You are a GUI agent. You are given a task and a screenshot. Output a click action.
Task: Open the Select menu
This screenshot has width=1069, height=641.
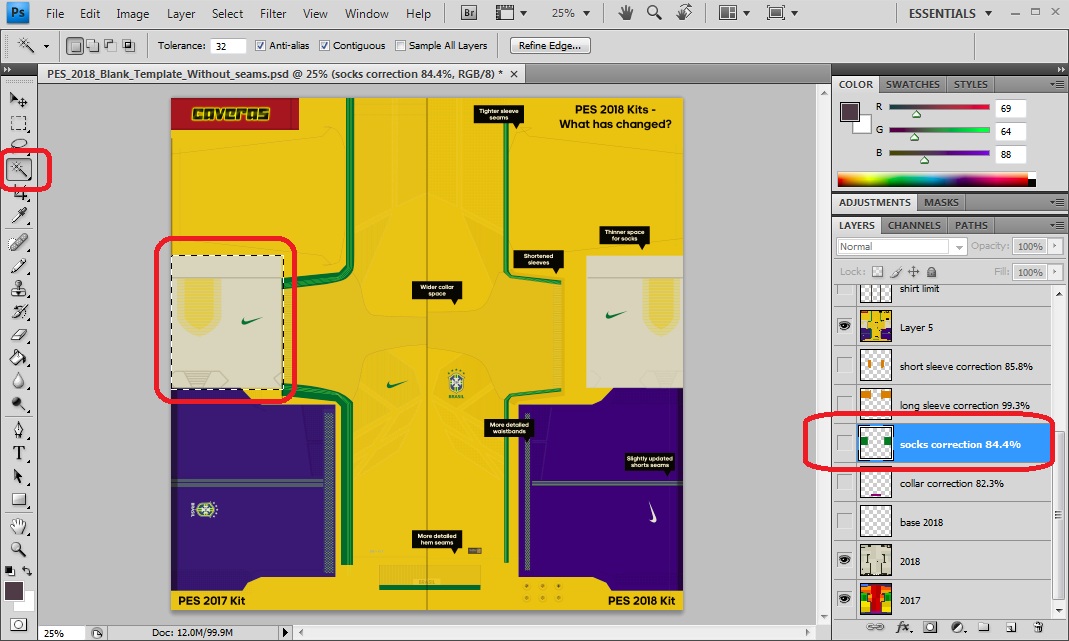pyautogui.click(x=227, y=14)
